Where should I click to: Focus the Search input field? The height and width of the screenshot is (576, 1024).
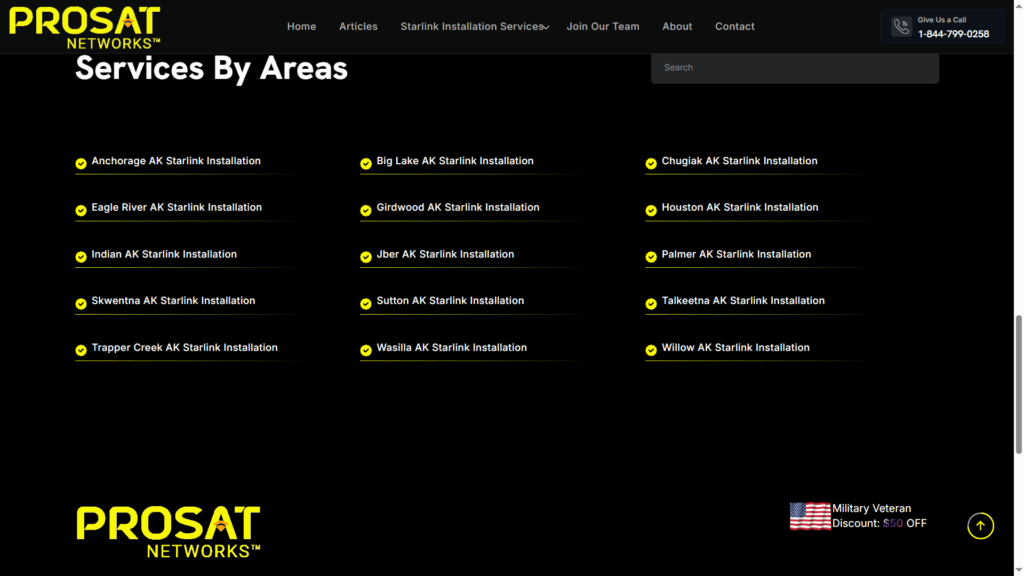click(x=795, y=67)
